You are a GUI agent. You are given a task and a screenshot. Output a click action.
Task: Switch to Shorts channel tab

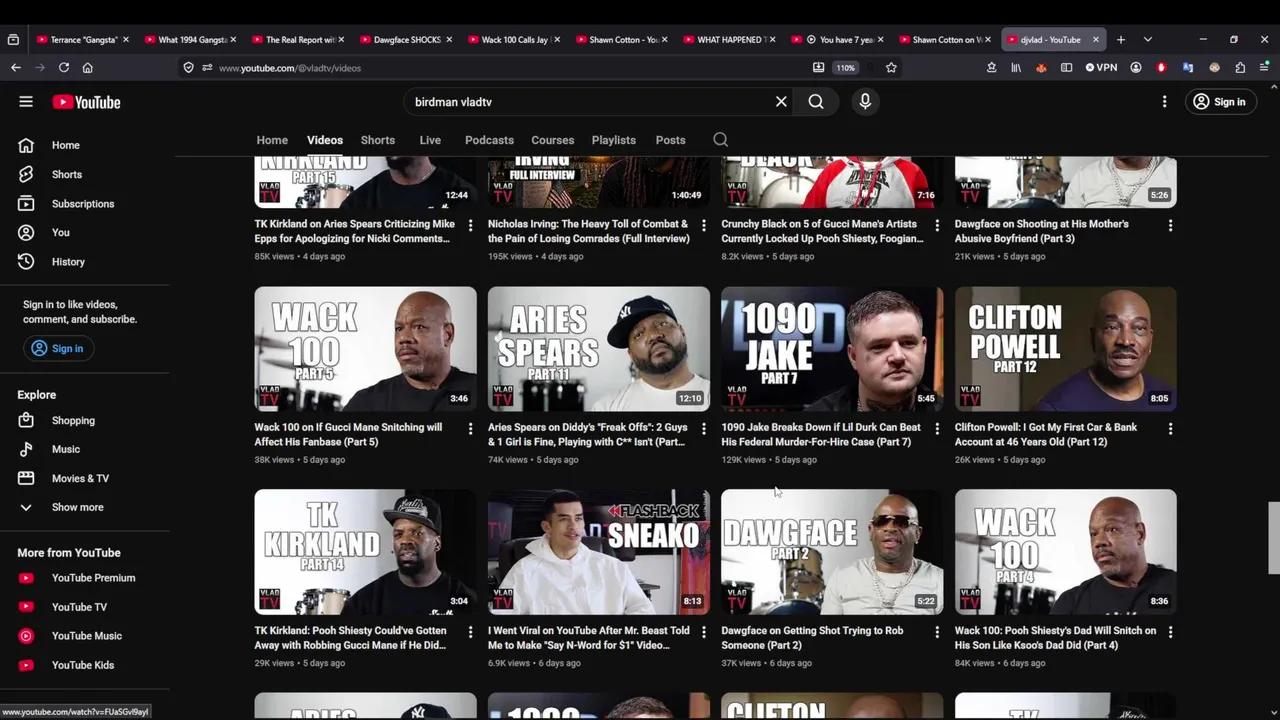pos(378,140)
